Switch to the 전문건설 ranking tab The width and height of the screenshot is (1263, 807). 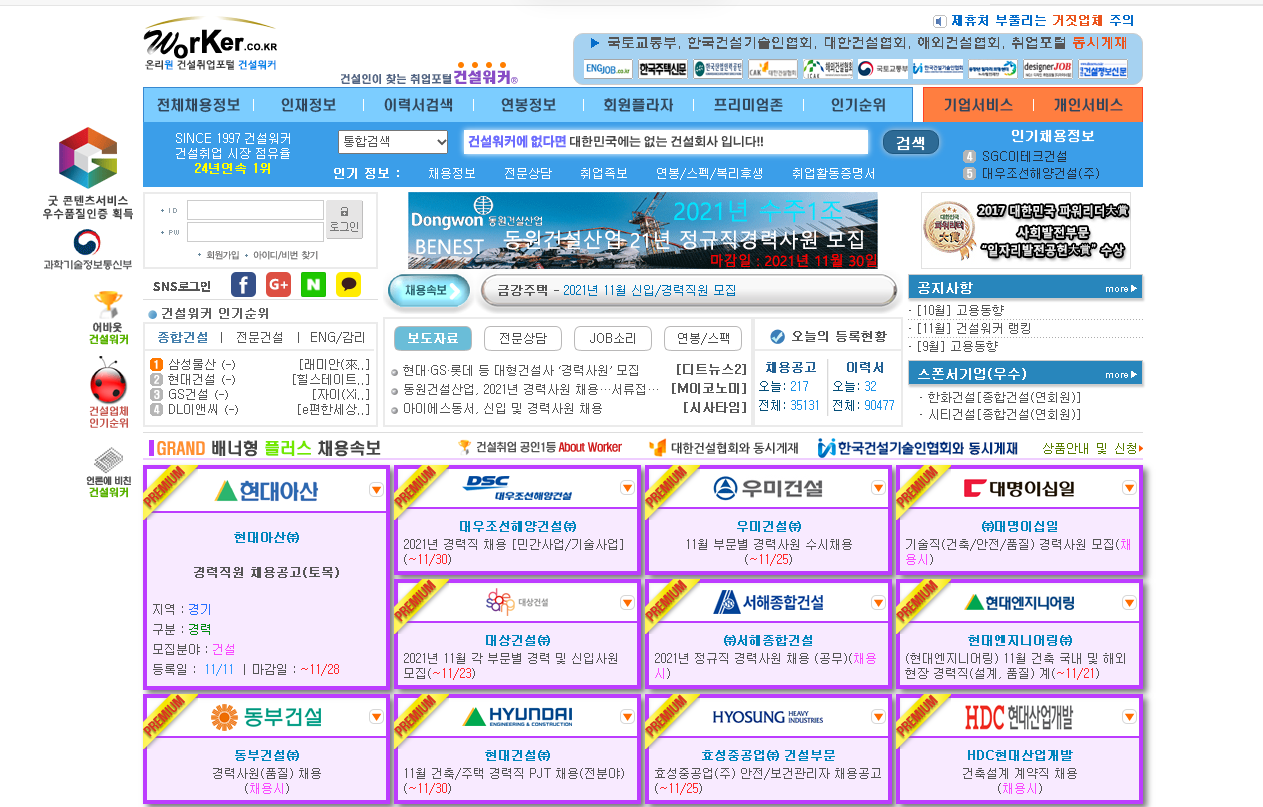coord(258,337)
